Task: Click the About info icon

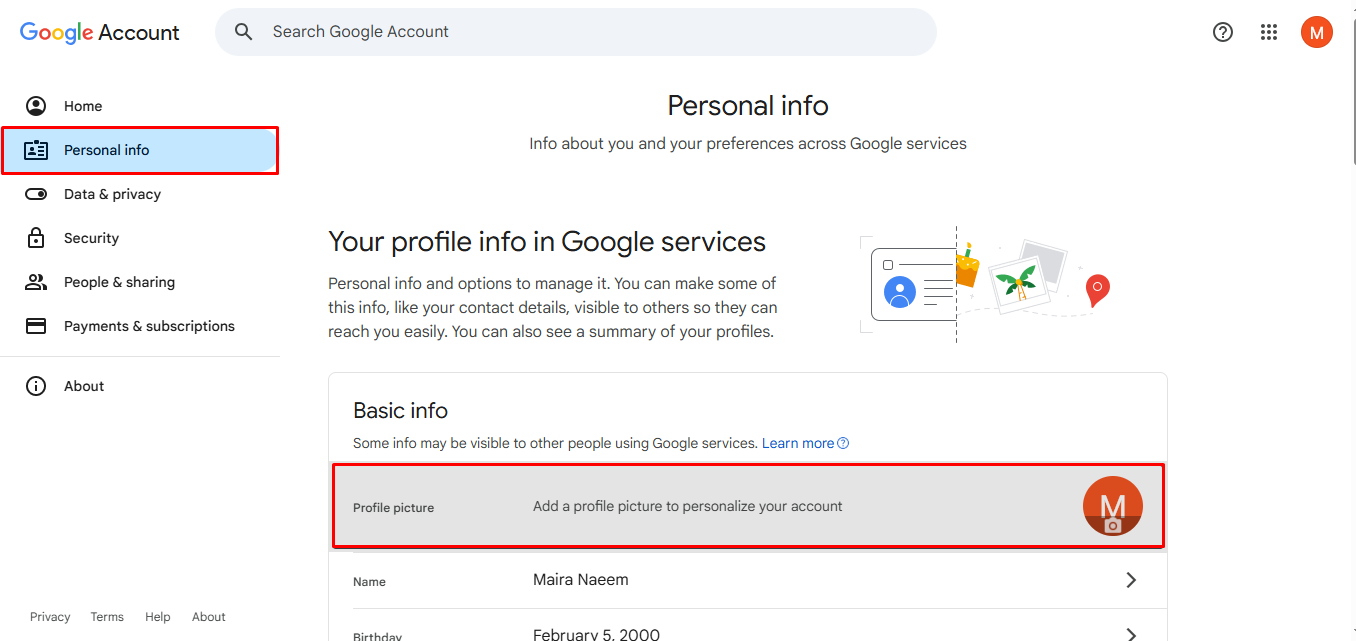Action: [36, 385]
